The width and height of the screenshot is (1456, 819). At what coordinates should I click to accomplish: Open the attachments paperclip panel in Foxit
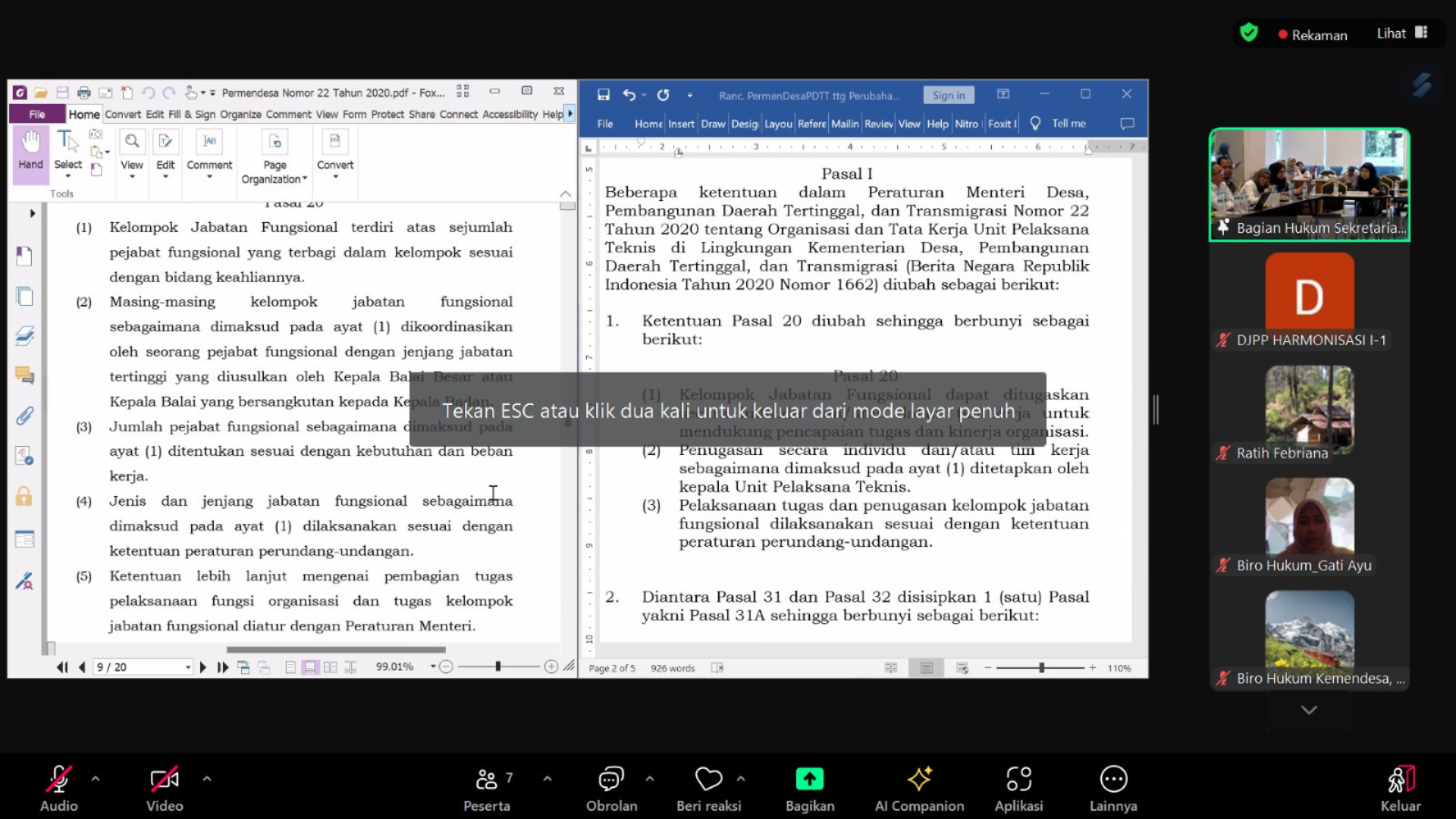click(24, 416)
